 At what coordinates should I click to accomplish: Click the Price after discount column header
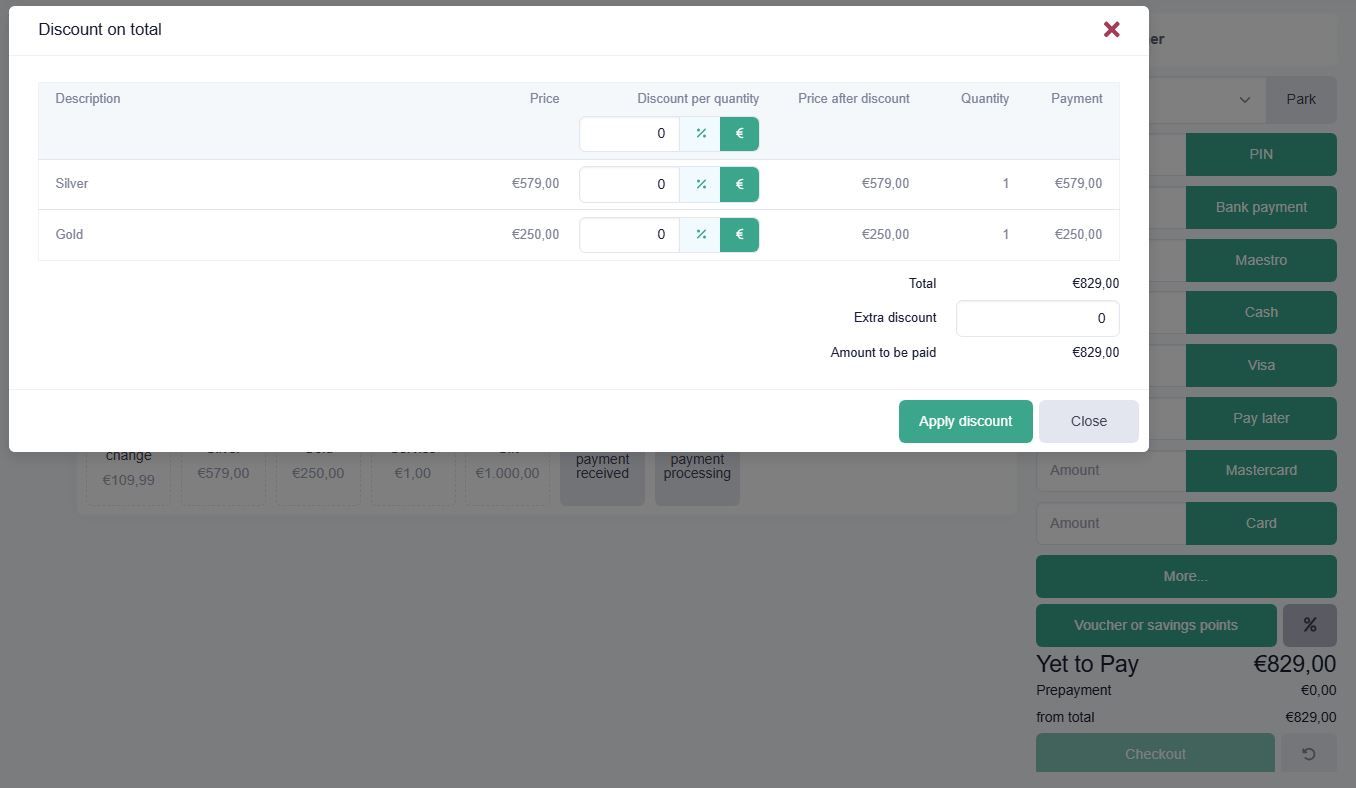click(854, 99)
